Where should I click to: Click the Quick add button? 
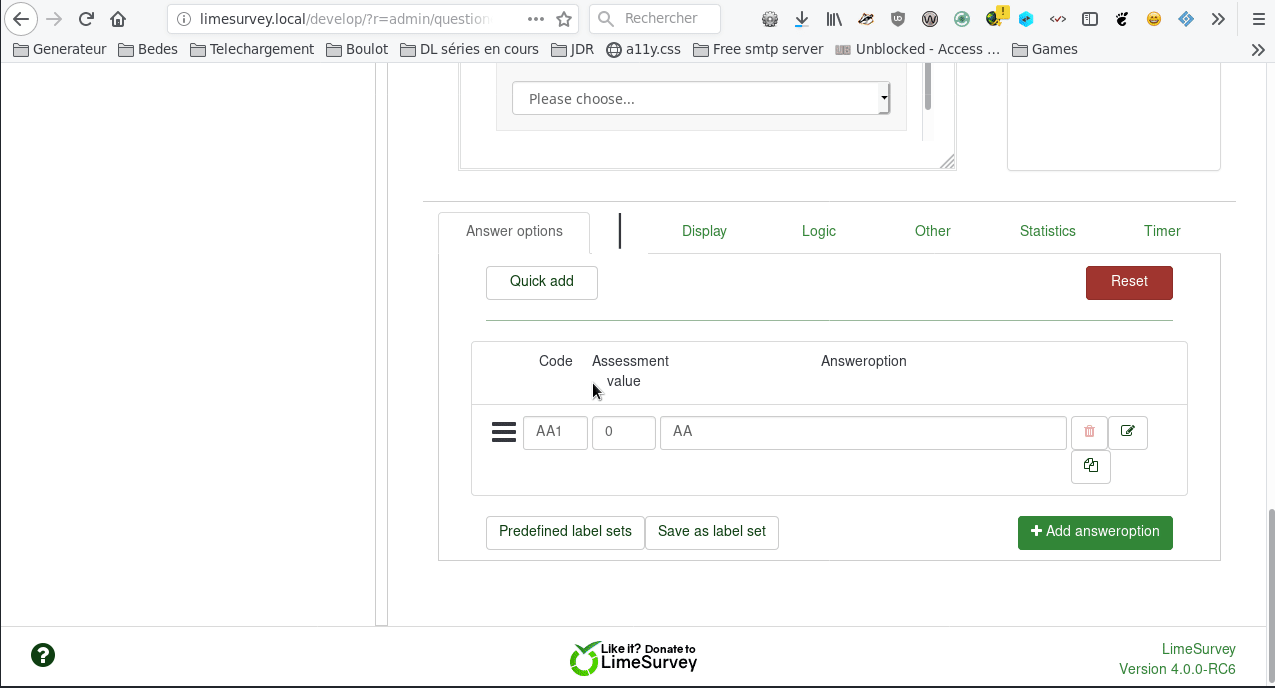541,282
